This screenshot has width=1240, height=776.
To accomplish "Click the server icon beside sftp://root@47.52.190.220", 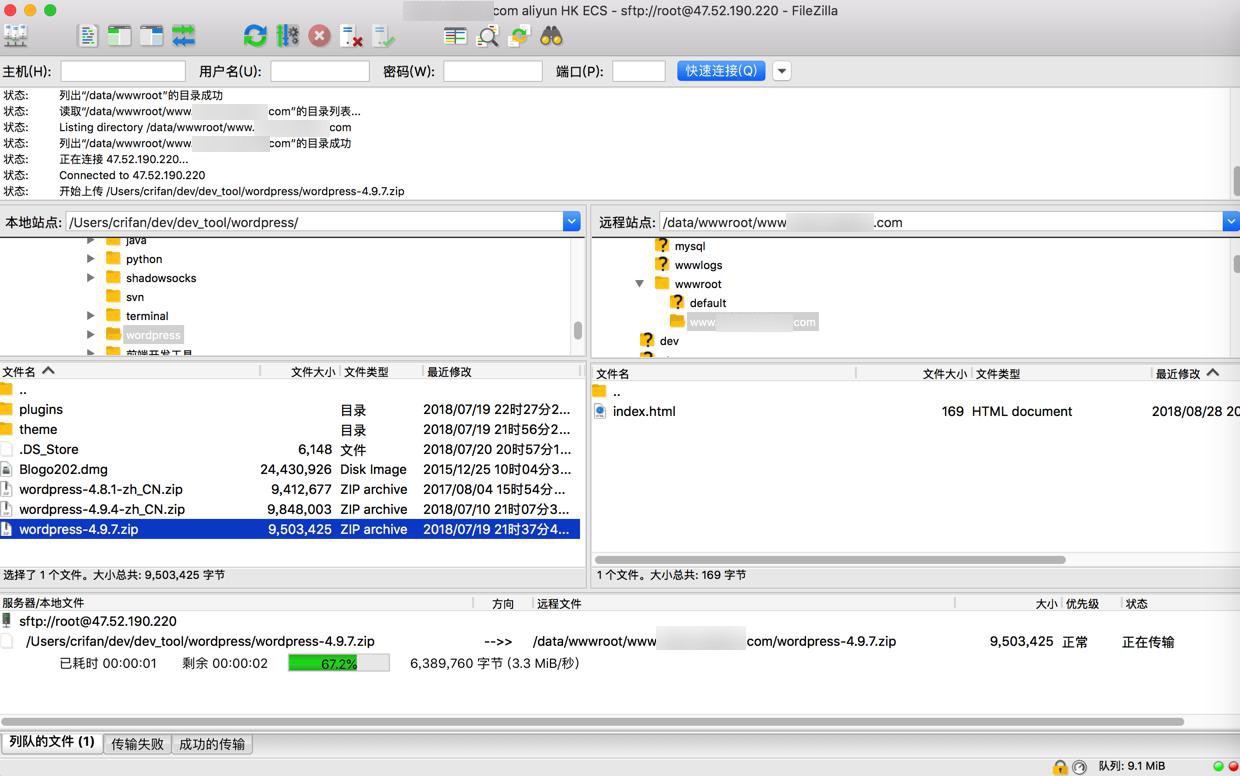I will pyautogui.click(x=8, y=621).
